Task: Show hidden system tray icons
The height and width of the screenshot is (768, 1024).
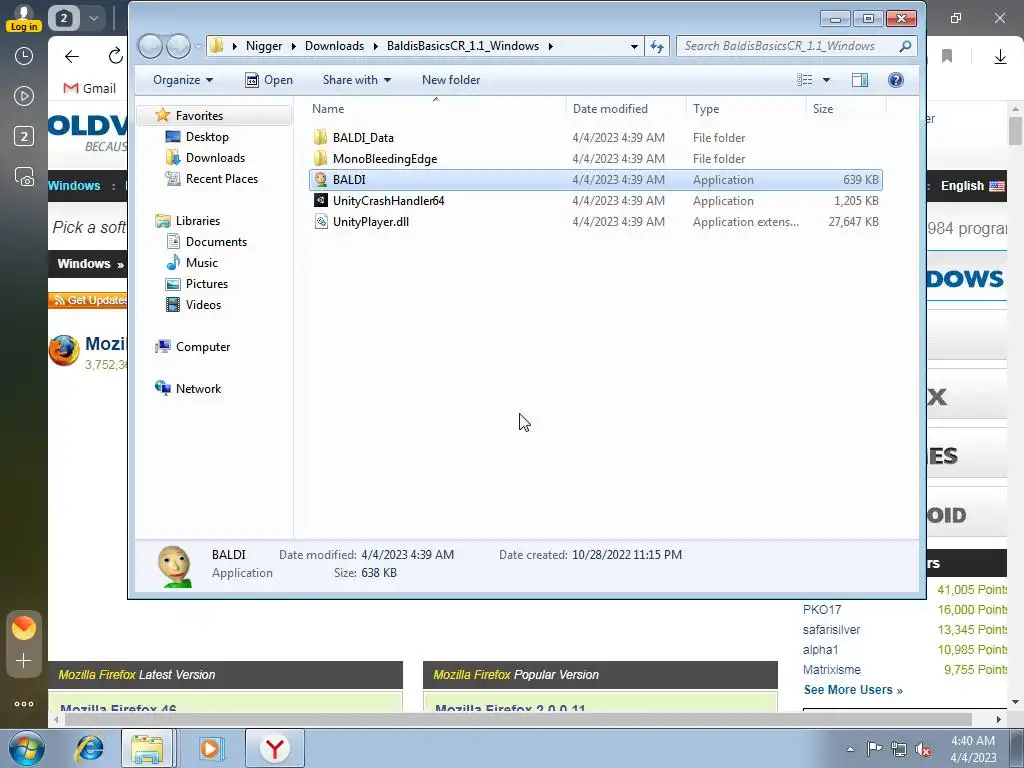Action: pyautogui.click(x=850, y=749)
